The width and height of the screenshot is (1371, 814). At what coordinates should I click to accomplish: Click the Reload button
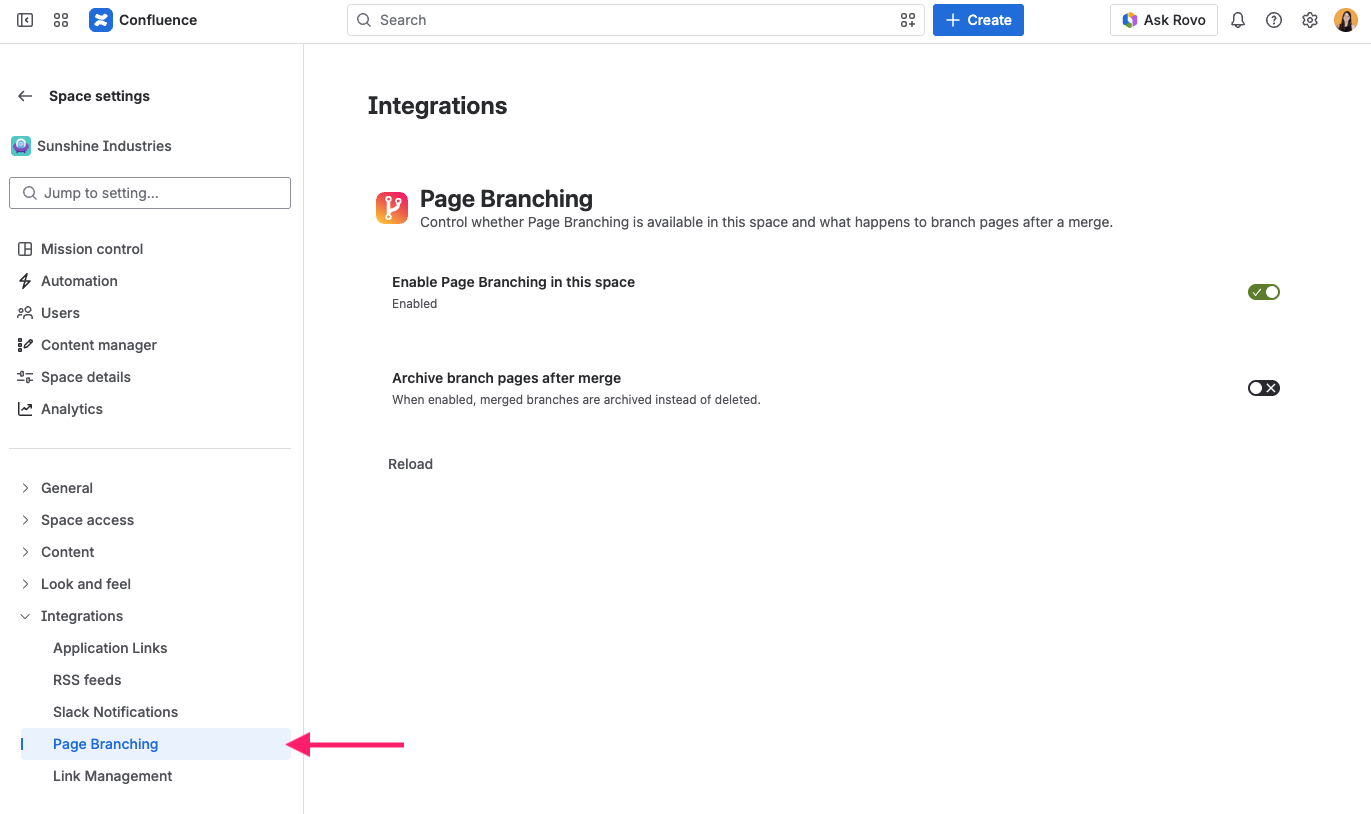[410, 464]
